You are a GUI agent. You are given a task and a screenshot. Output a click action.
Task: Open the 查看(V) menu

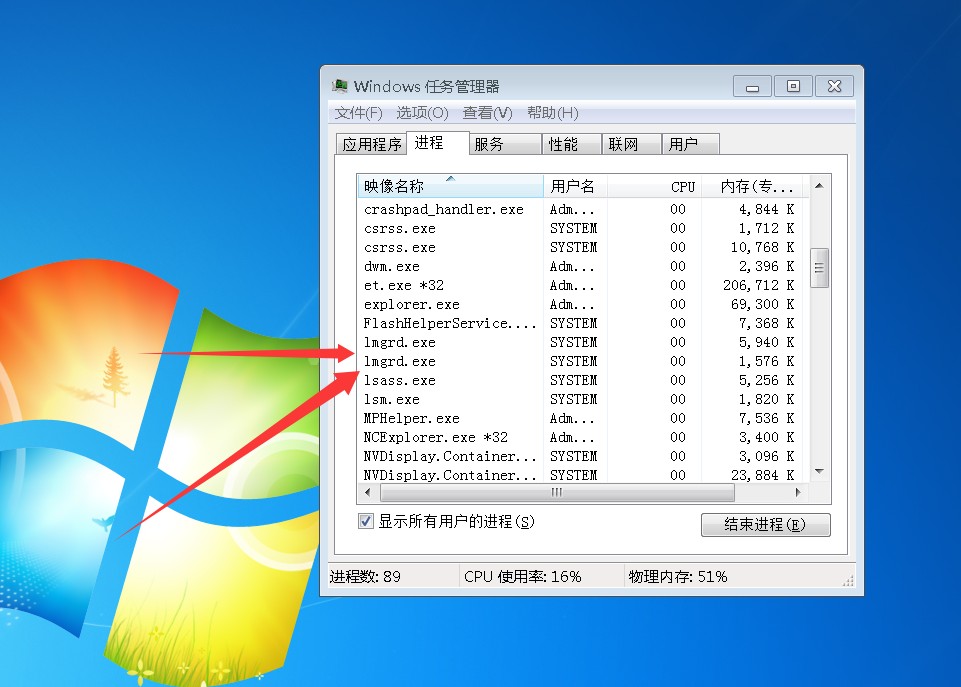[487, 113]
